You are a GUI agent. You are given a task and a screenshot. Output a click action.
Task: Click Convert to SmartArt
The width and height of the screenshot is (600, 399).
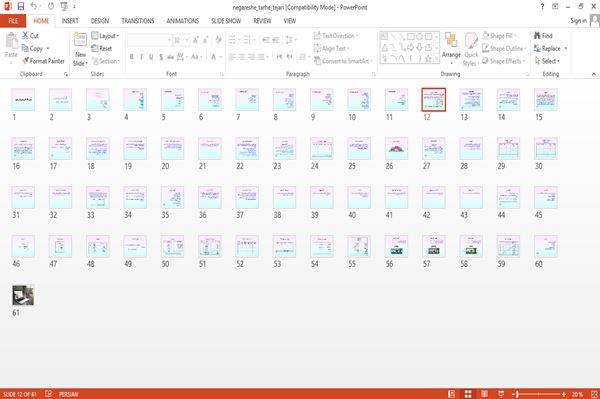[x=343, y=61]
